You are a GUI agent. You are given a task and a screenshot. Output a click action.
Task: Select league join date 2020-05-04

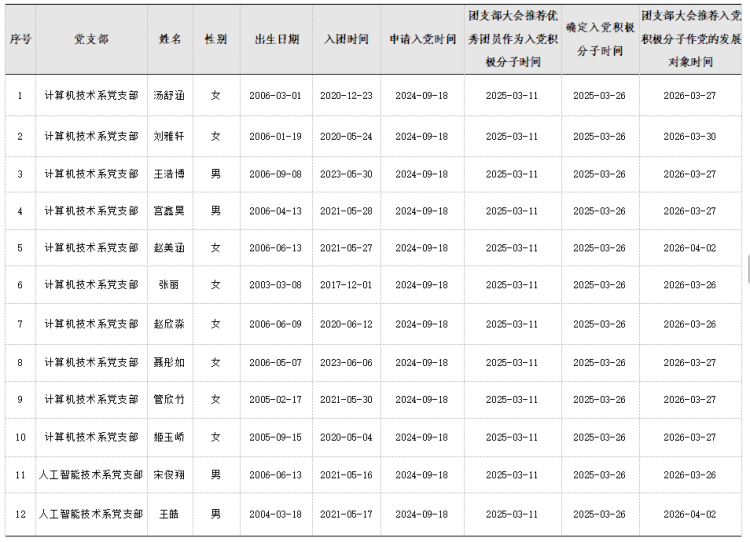click(x=346, y=437)
